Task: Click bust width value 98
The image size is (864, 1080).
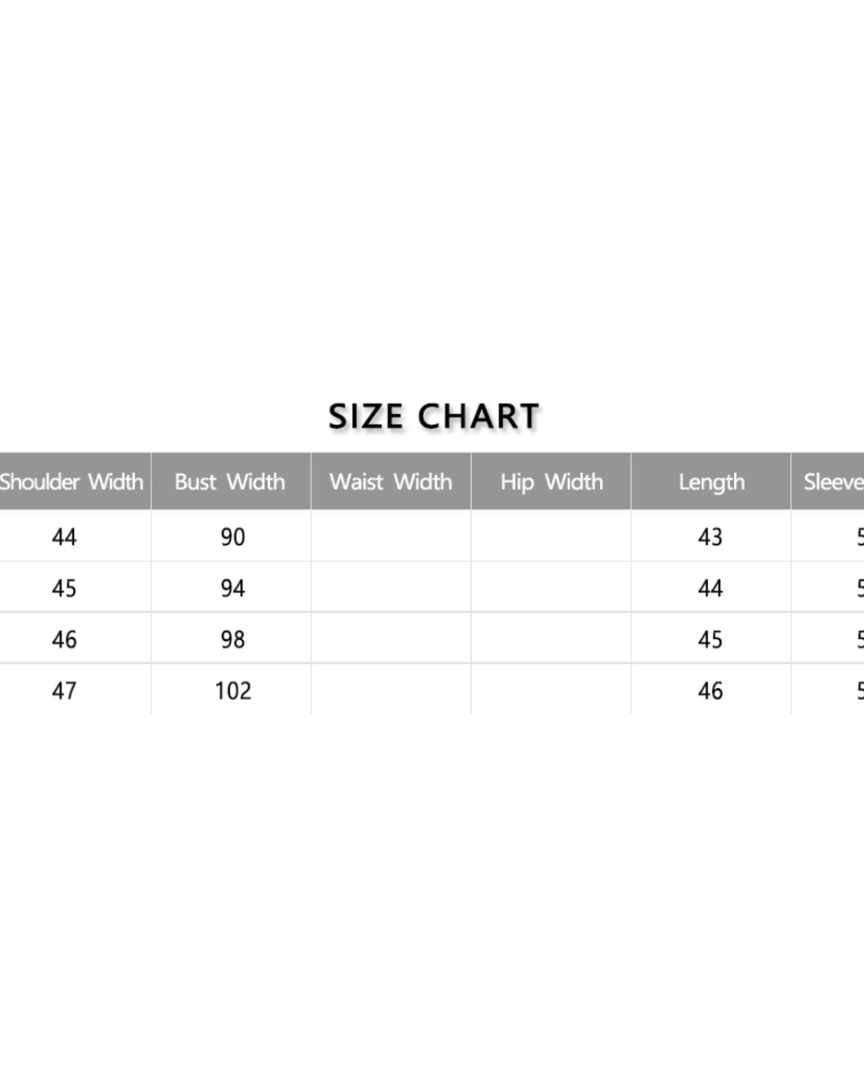Action: (x=232, y=639)
